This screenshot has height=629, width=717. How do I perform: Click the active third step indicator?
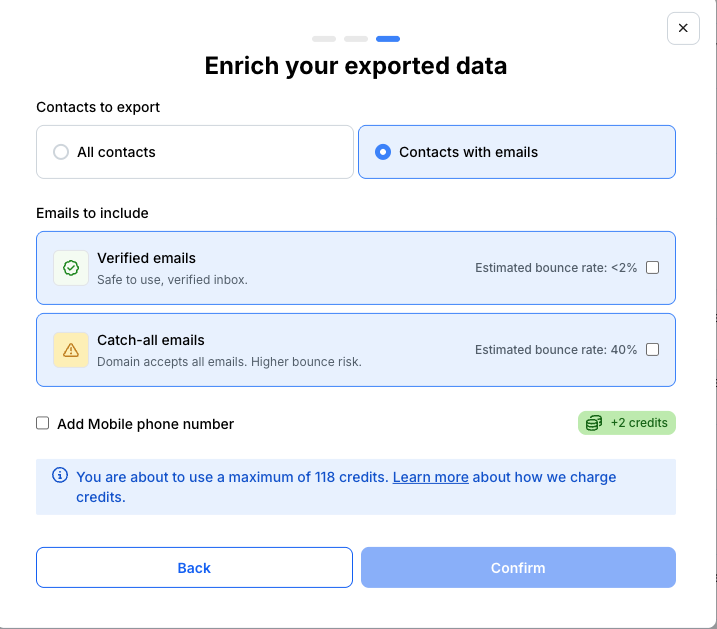coord(388,39)
